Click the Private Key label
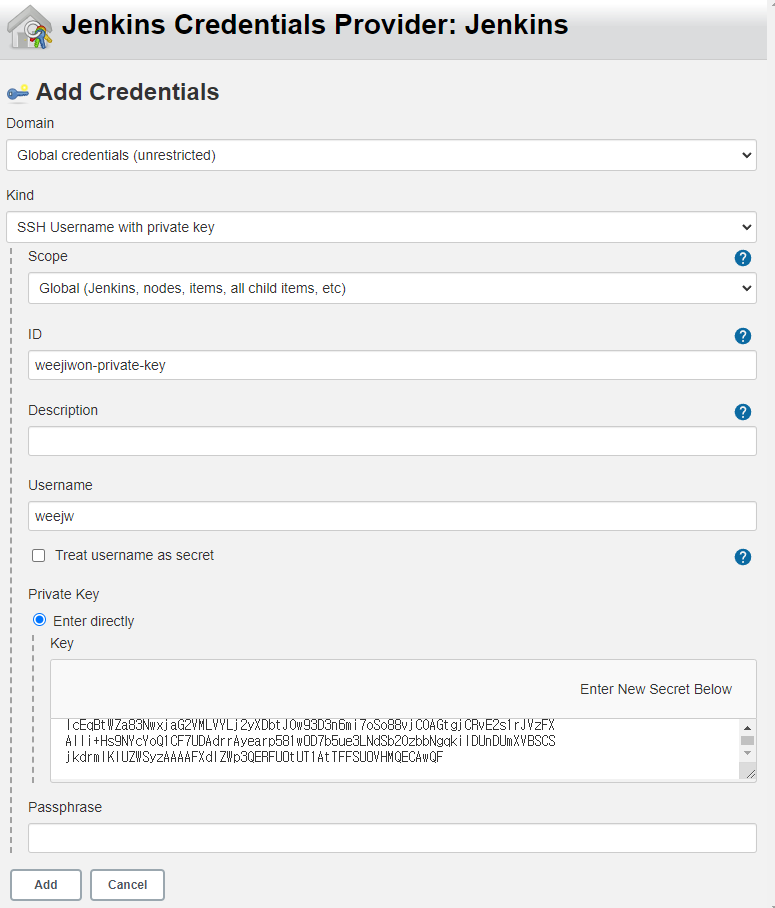 pos(64,594)
